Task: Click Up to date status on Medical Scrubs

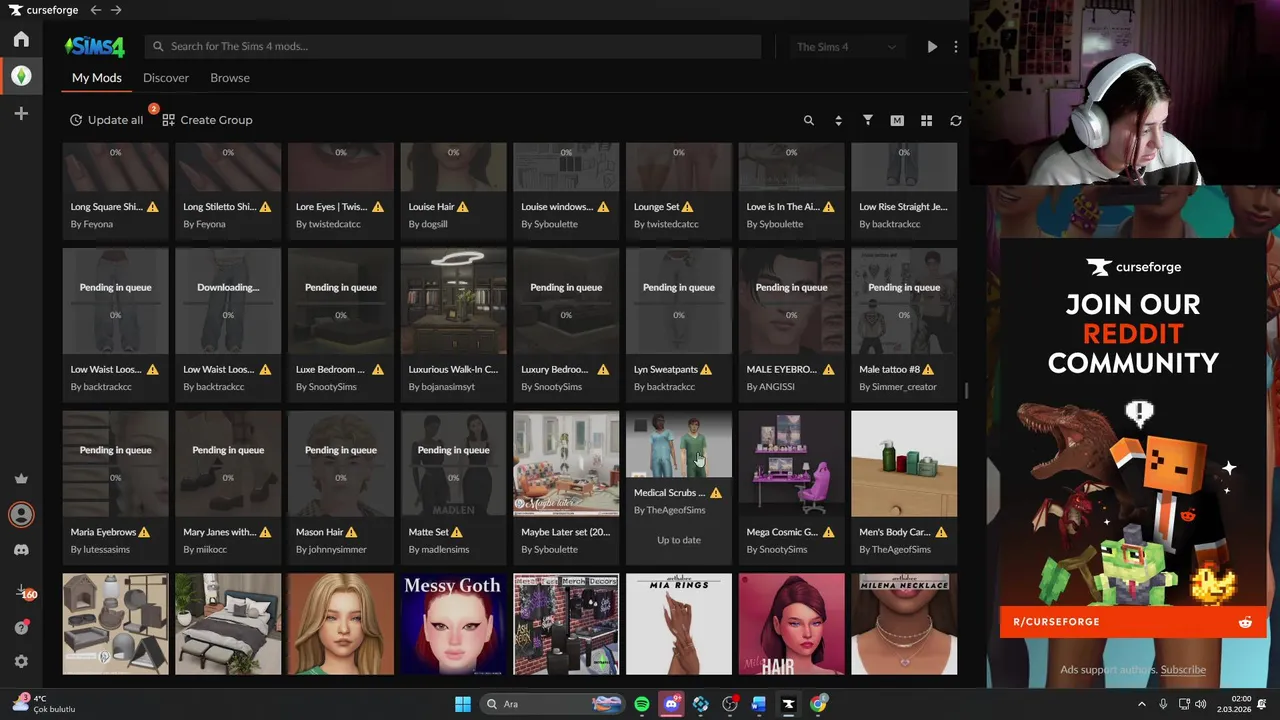Action: [x=679, y=540]
